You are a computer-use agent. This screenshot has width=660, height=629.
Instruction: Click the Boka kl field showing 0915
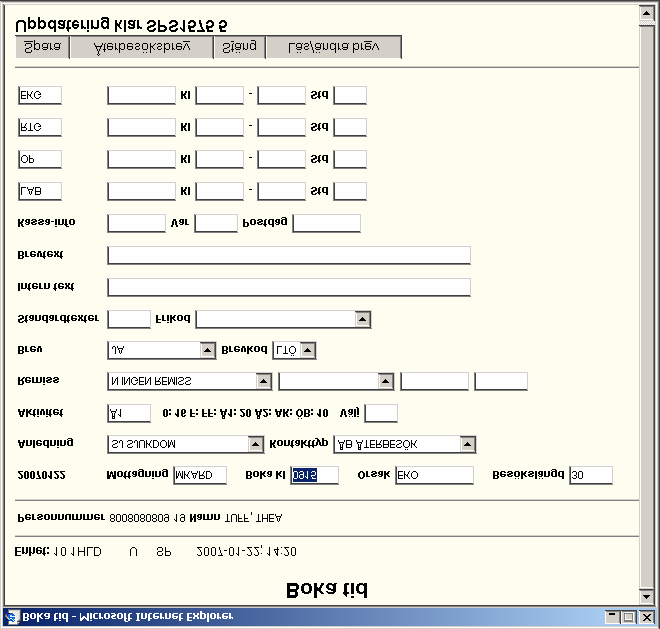point(314,475)
